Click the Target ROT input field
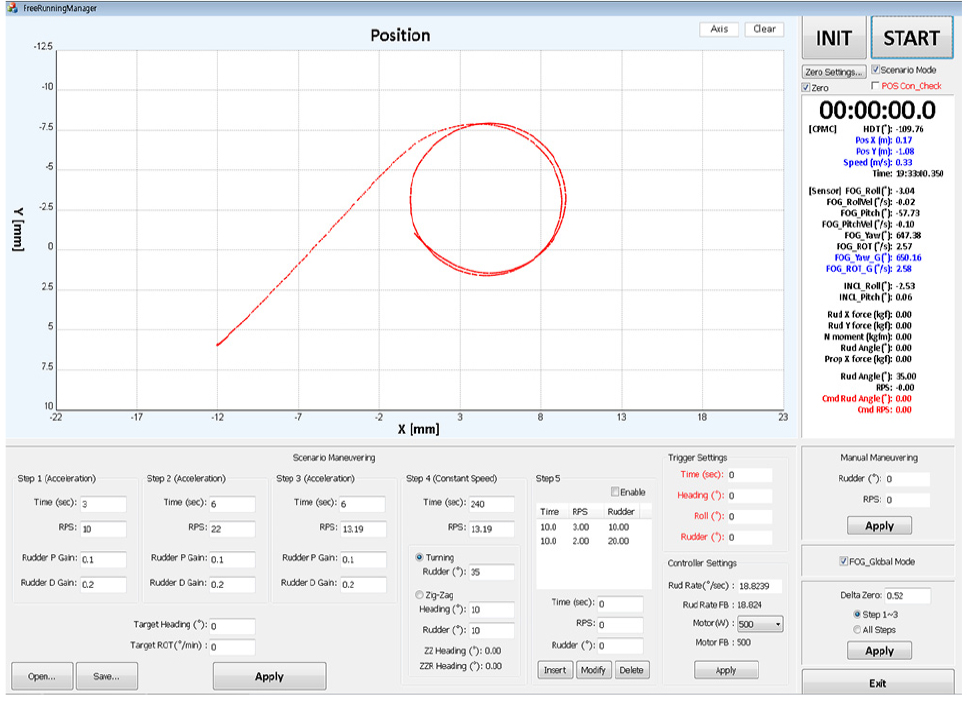968x701 pixels. pos(232,647)
